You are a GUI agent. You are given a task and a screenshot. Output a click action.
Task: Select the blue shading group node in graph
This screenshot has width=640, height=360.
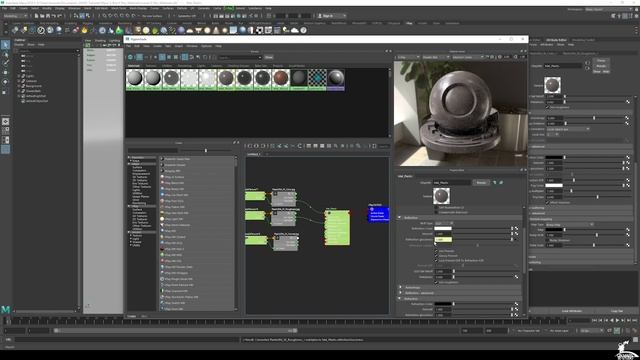(x=378, y=214)
